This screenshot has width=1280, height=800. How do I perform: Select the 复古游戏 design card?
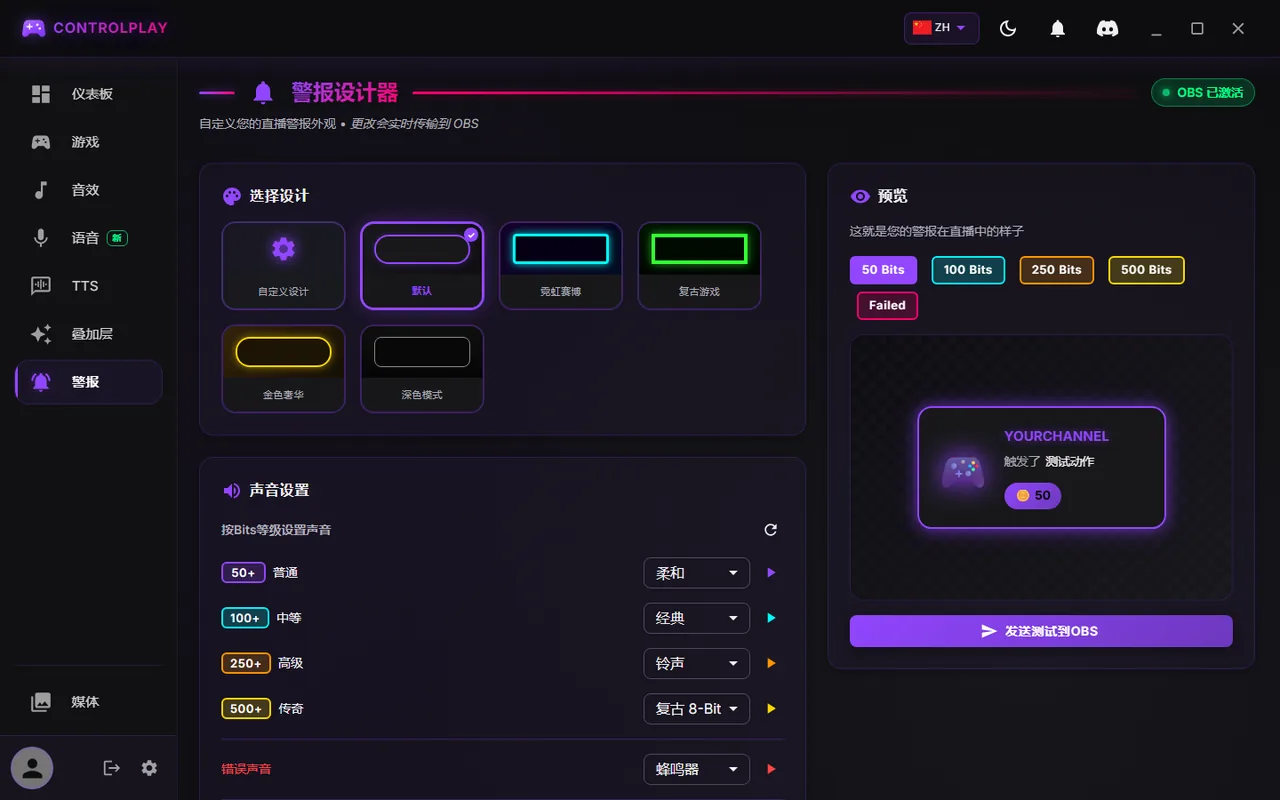(x=699, y=266)
